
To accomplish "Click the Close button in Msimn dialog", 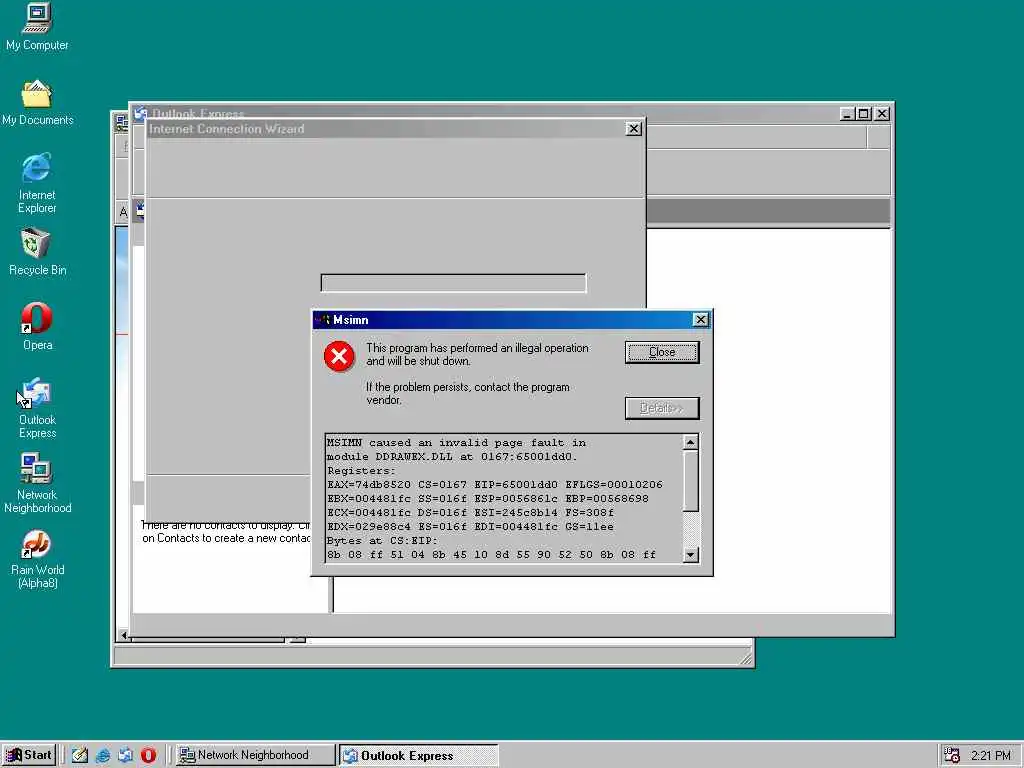I will pos(662,352).
